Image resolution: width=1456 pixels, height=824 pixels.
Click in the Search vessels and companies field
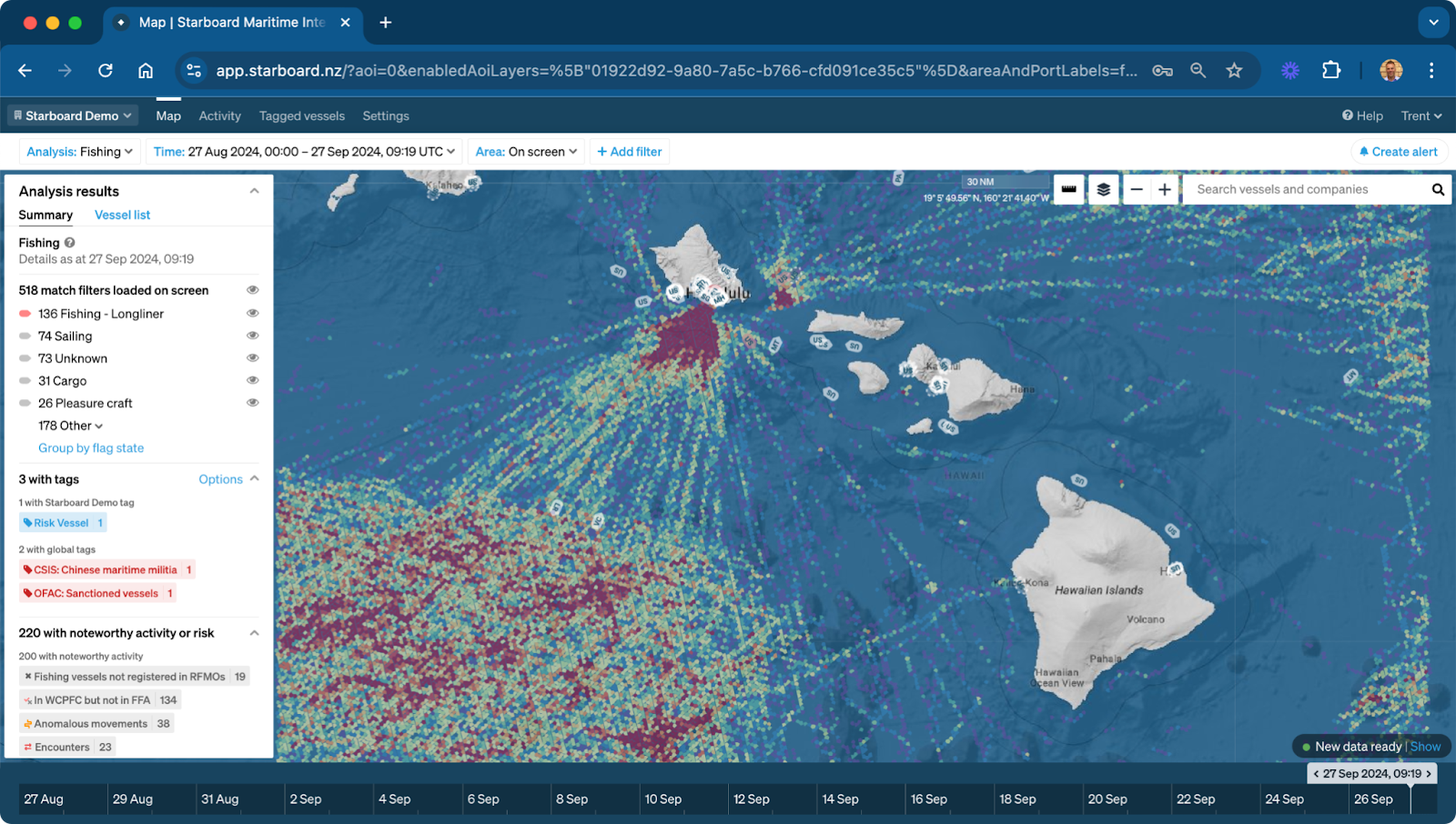[1306, 189]
